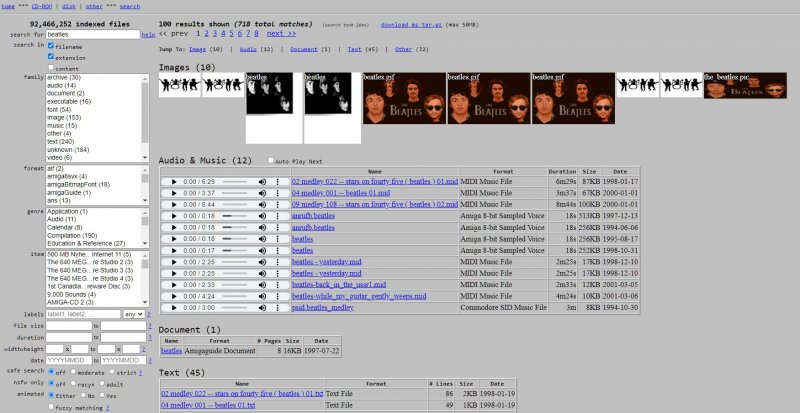Open three-dot menu on first audio player
Image resolution: width=800 pixels, height=413 pixels.
(277, 182)
